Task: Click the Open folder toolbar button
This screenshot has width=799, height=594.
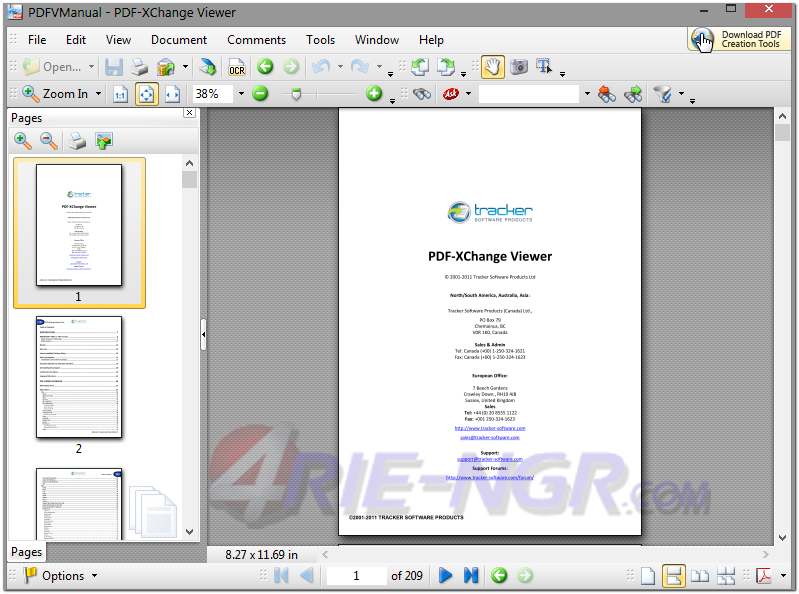Action: click(52, 67)
